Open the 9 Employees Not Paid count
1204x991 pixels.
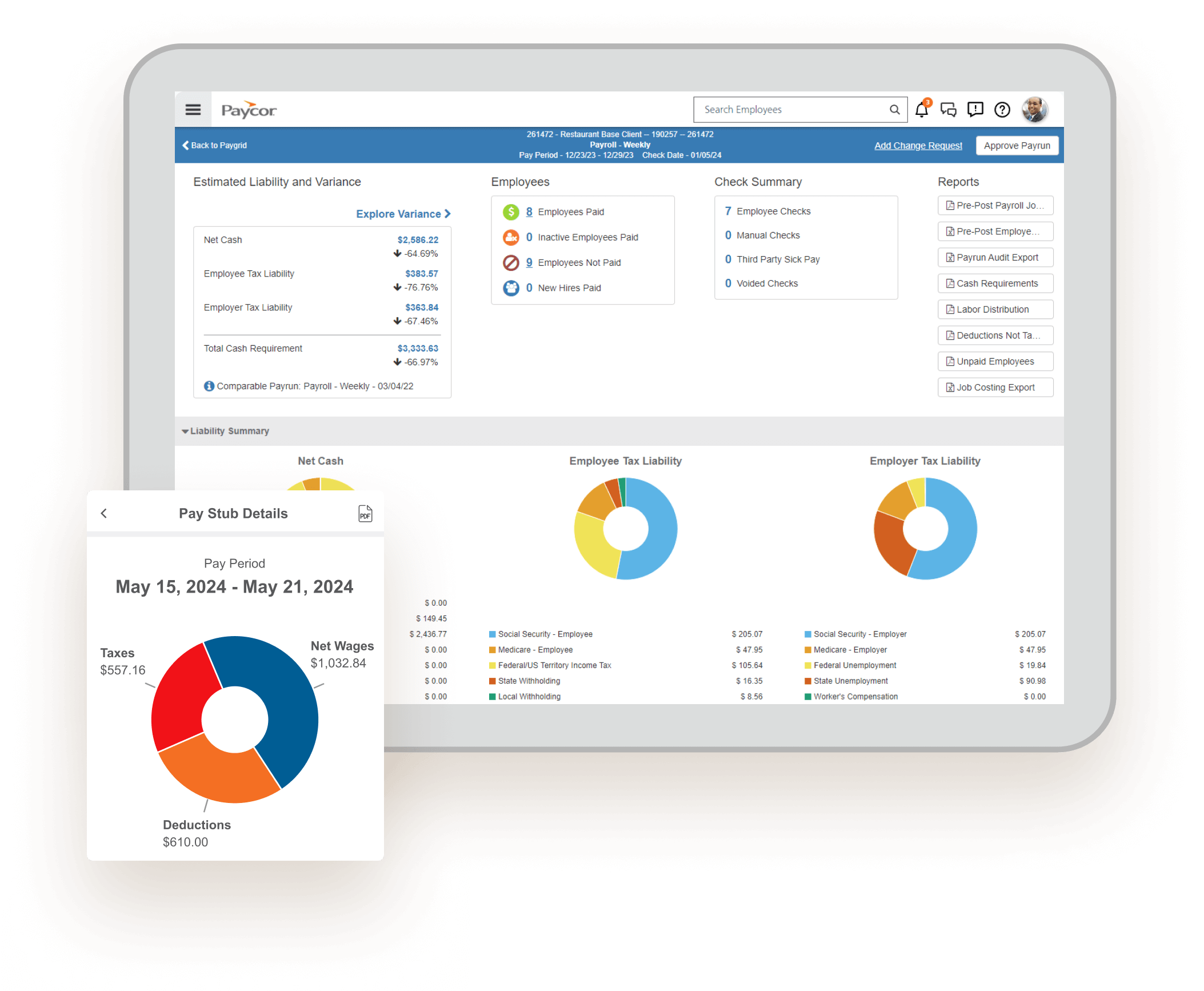pyautogui.click(x=529, y=263)
